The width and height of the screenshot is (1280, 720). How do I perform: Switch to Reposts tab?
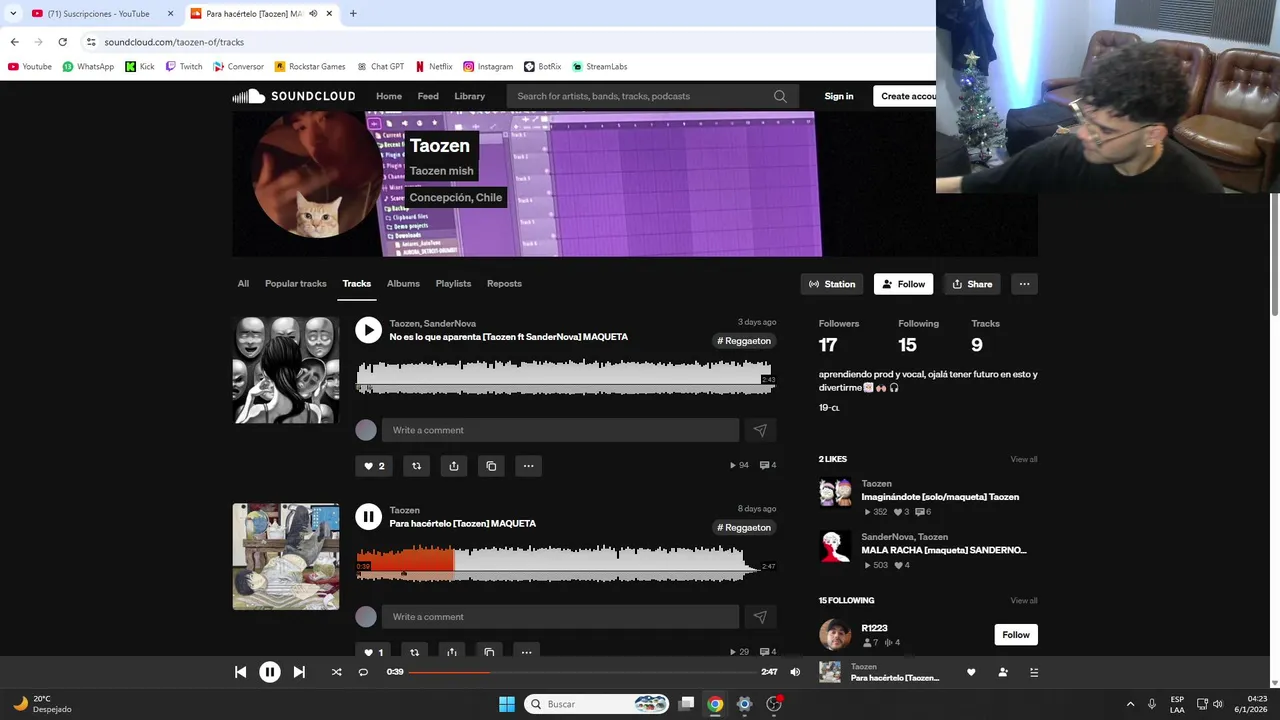(x=504, y=284)
